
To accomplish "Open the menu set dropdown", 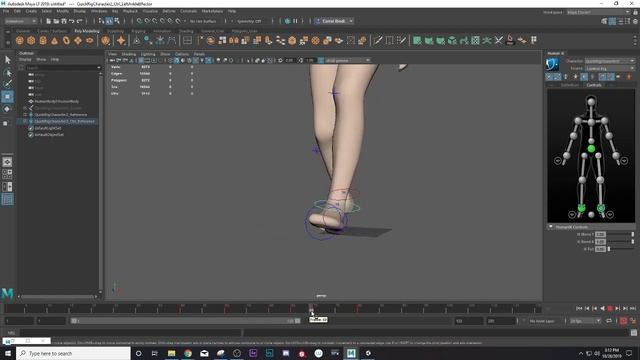I will click(20, 21).
